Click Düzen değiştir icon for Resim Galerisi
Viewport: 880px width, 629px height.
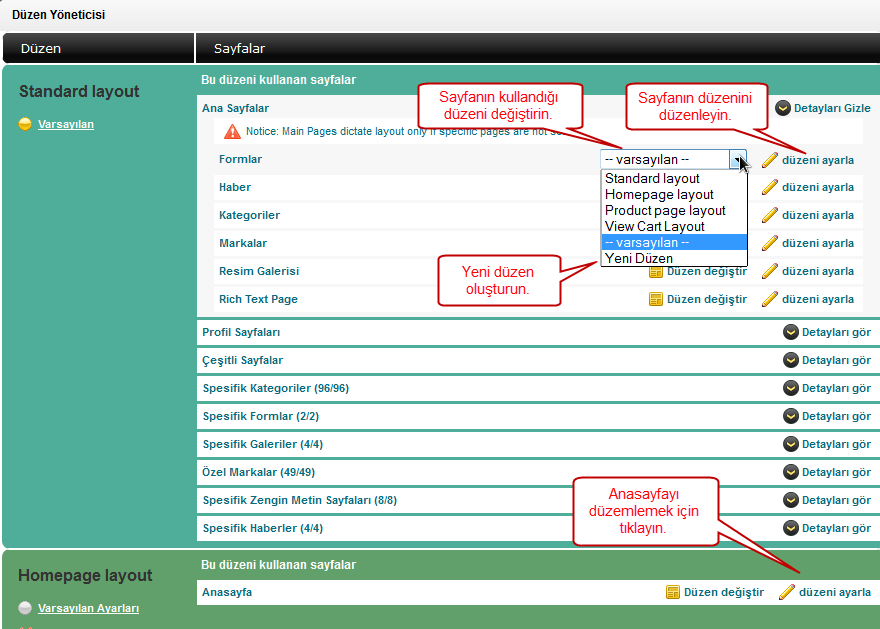point(656,271)
